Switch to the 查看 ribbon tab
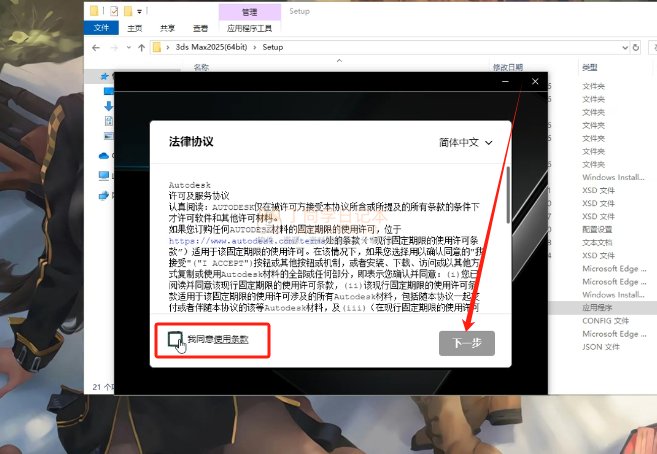 pos(200,28)
